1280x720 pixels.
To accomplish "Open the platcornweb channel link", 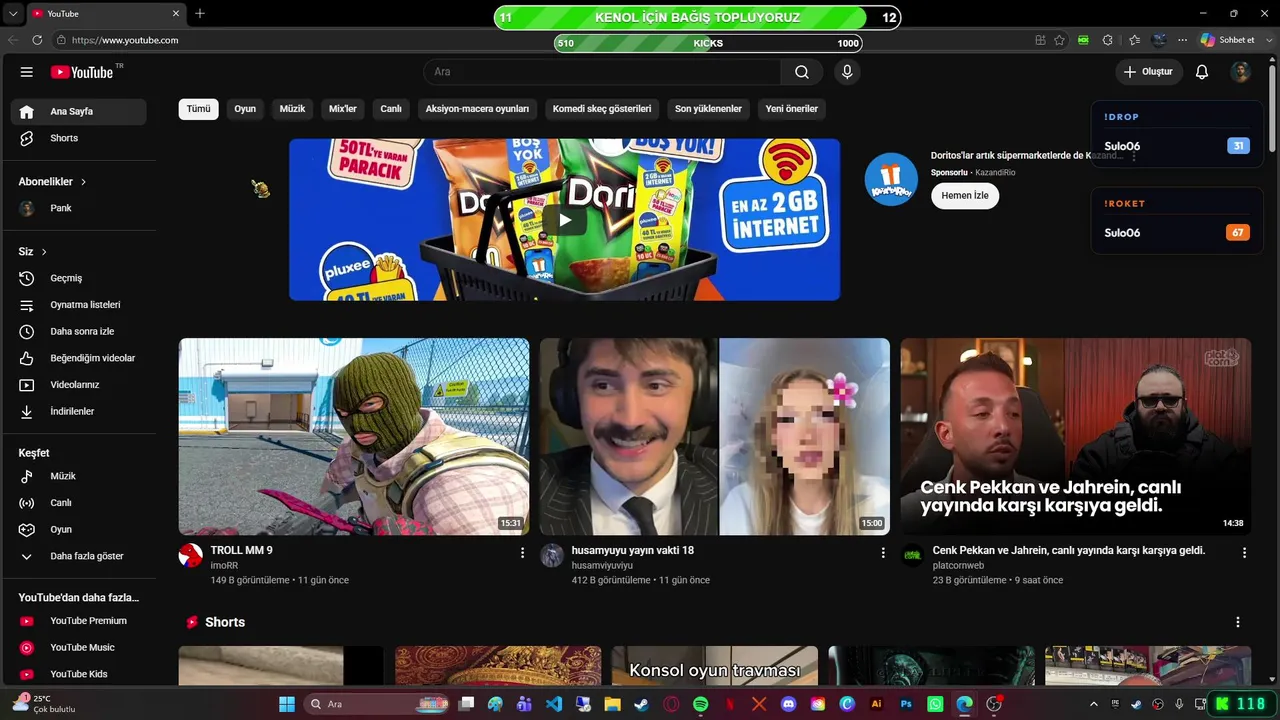I will click(958, 566).
